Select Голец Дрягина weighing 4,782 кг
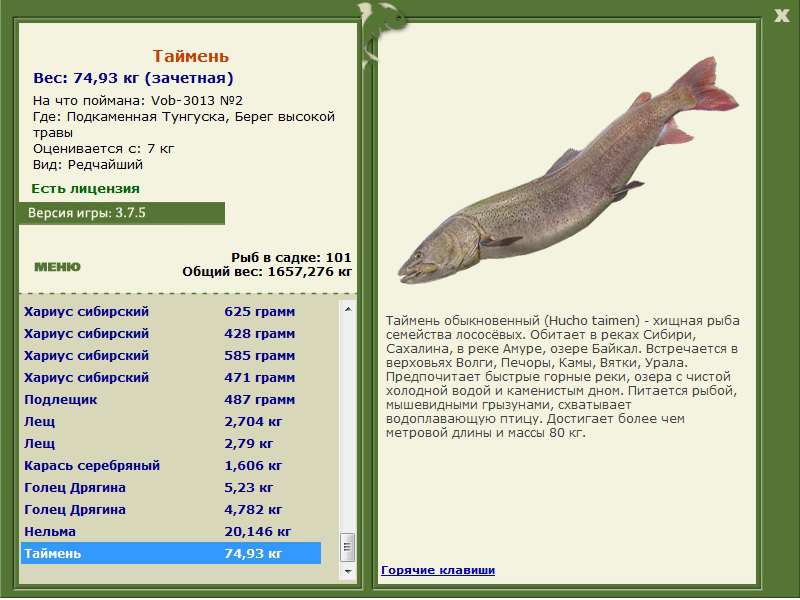Viewport: 800px width, 600px height. (170, 509)
